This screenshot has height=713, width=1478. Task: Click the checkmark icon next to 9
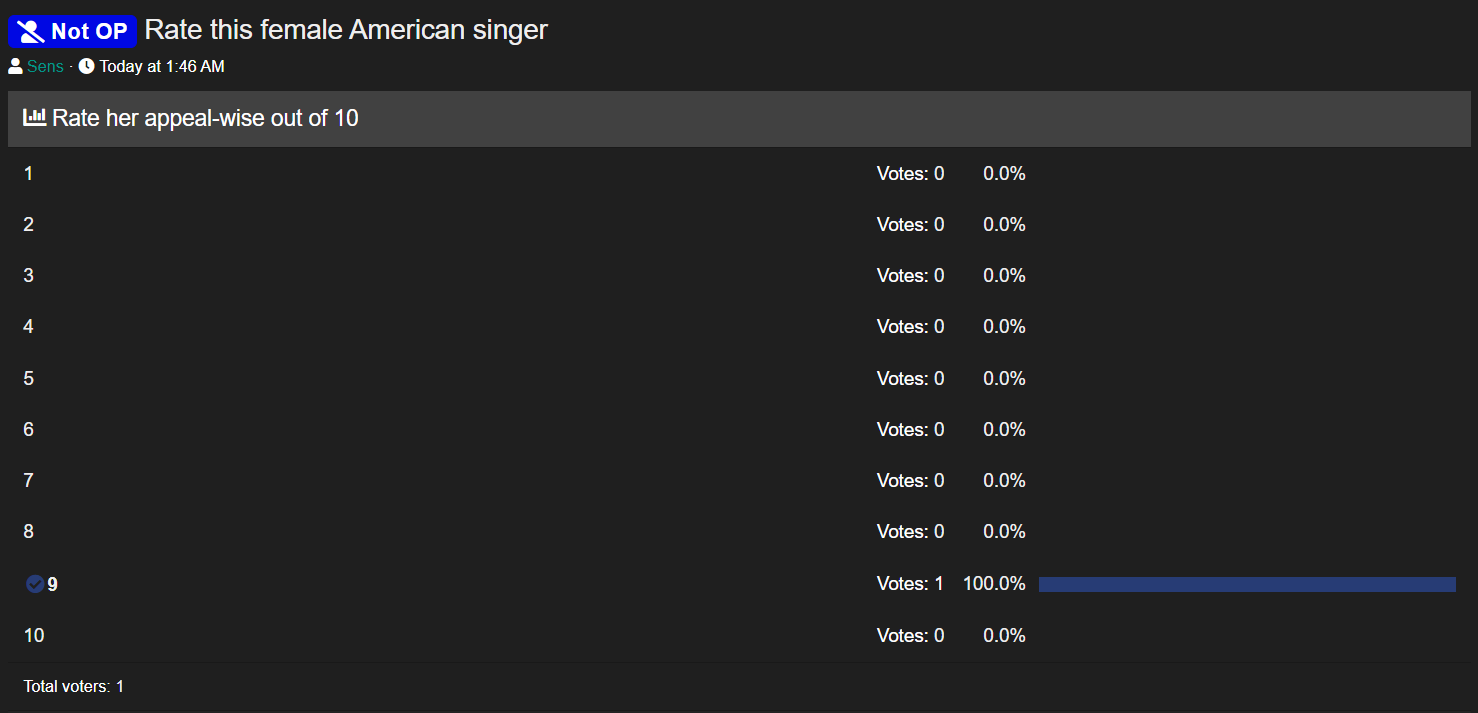(35, 584)
